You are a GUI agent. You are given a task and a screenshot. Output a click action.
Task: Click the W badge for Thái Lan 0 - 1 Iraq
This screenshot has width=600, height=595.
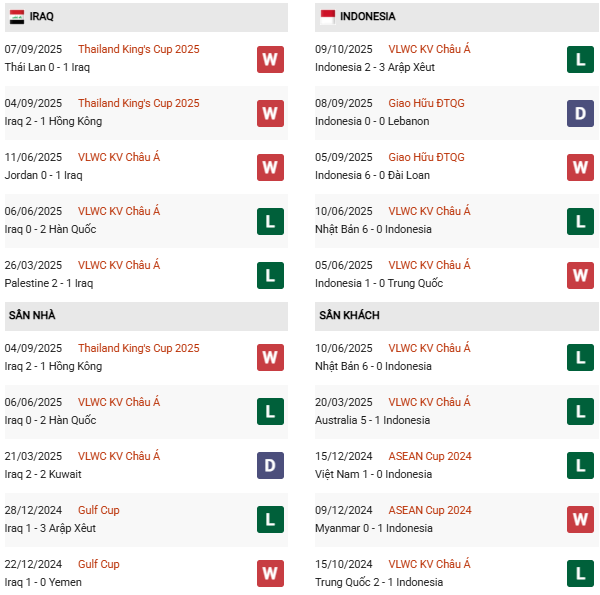[x=270, y=59]
